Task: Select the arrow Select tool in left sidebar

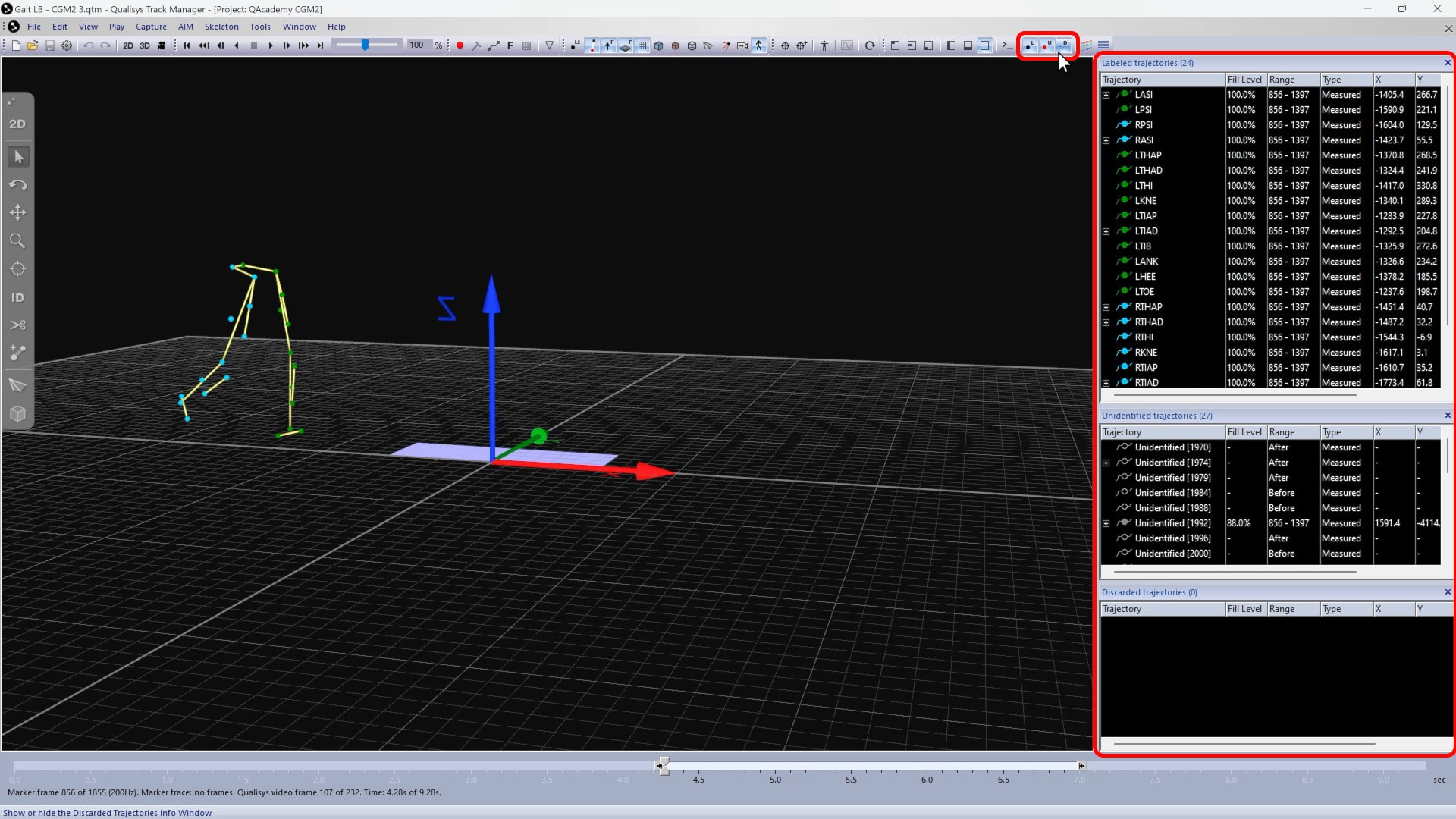Action: (x=18, y=157)
